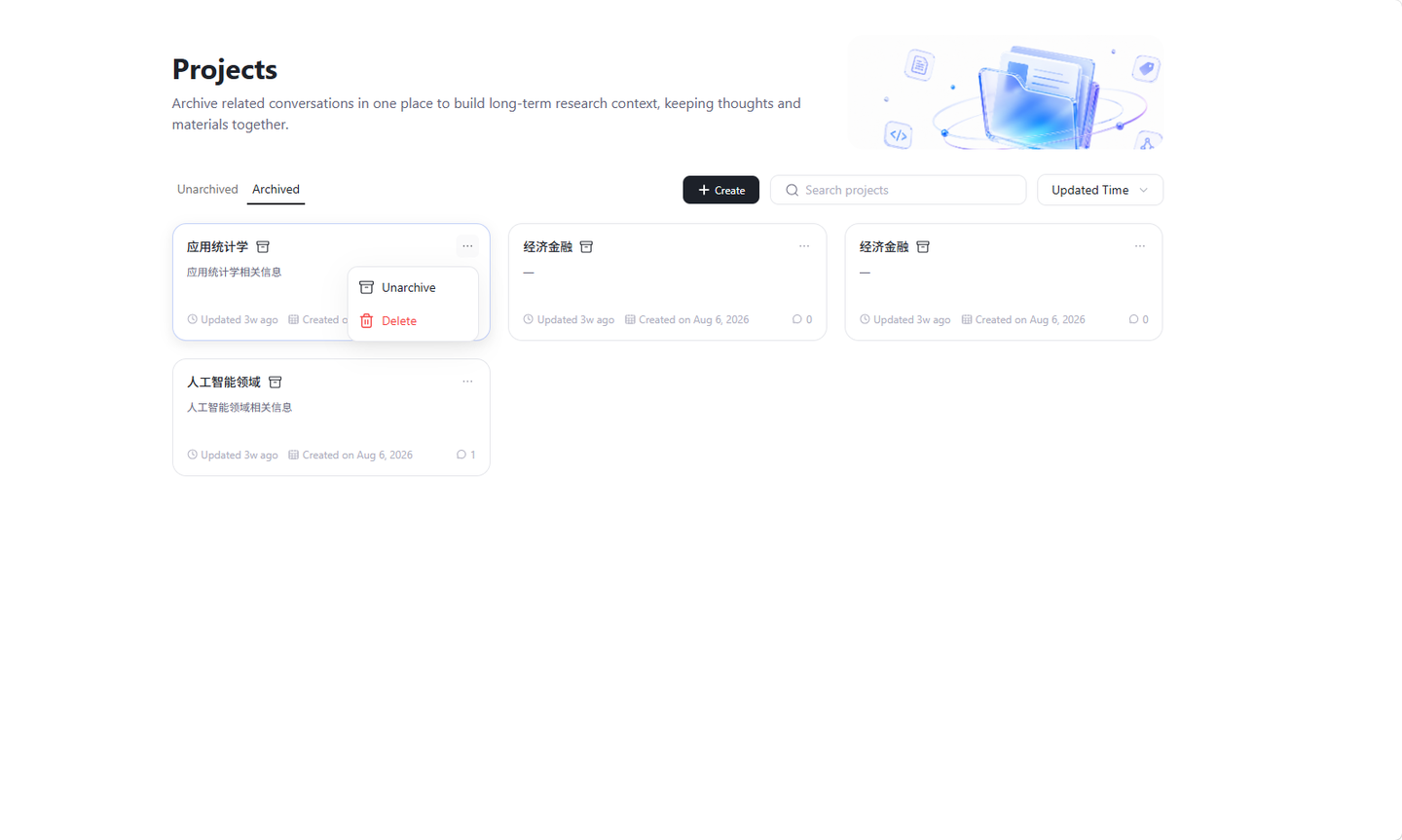Viewport: 1402px width, 840px height.
Task: Click archive box icon beside 应用统计学
Action: [263, 247]
